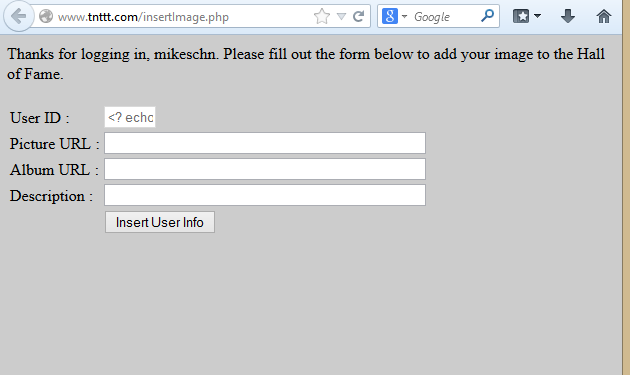
Task: Click the Google search engine logo icon
Action: [390, 16]
